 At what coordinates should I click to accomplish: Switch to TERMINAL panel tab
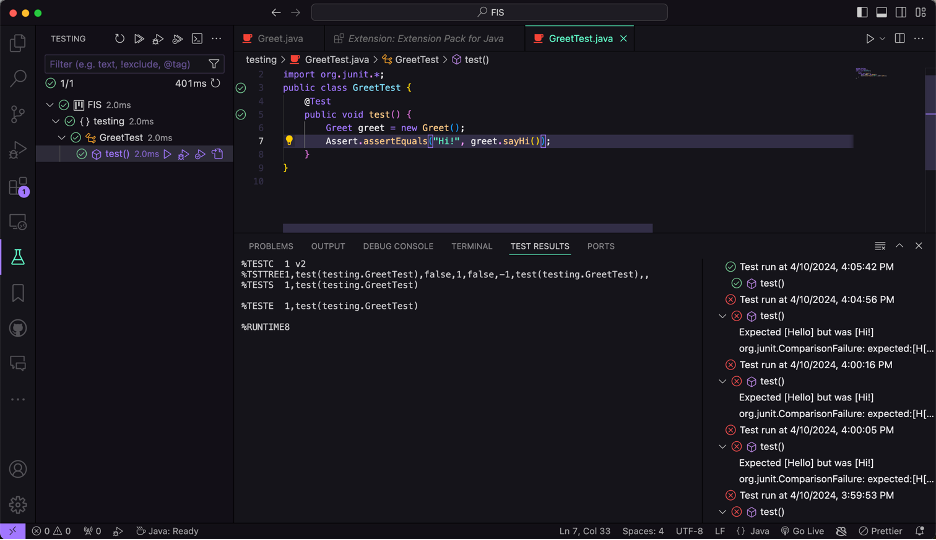coord(472,246)
